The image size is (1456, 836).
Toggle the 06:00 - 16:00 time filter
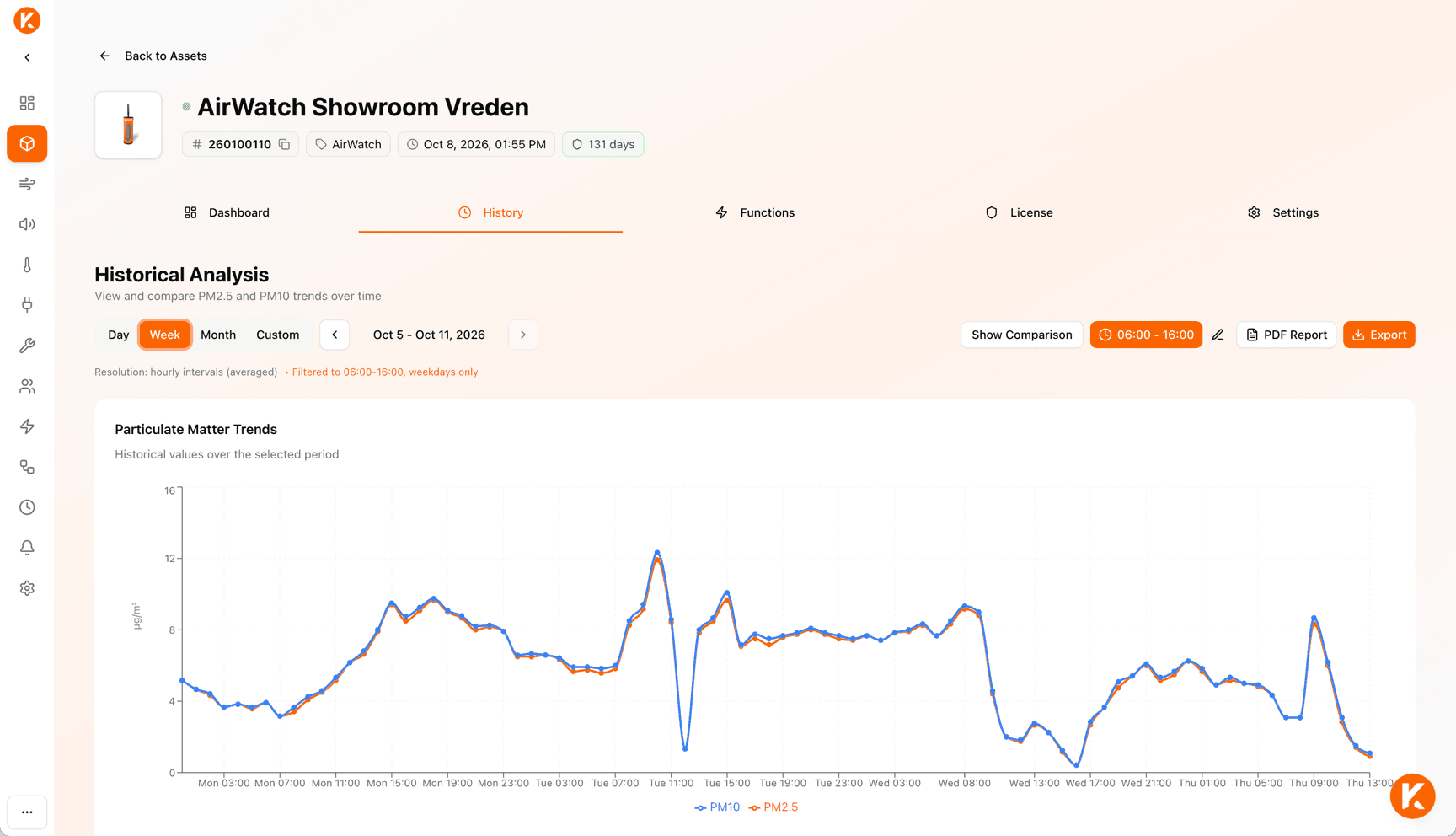tap(1146, 335)
